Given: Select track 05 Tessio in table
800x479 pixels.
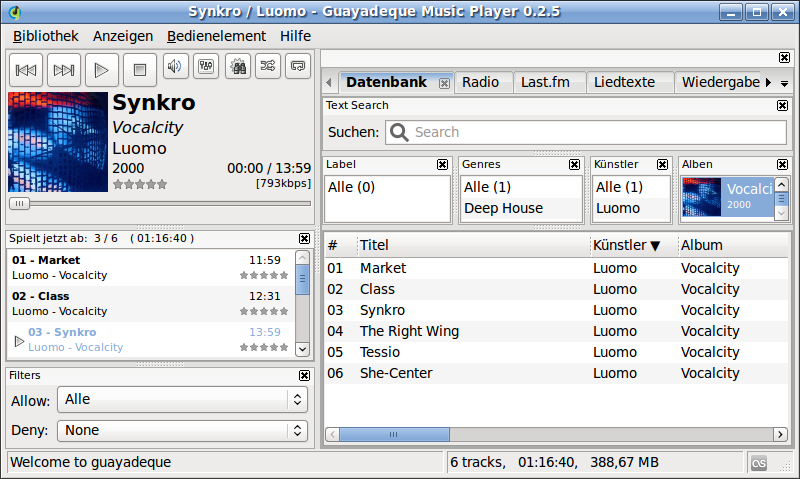Looking at the screenshot, I should 557,352.
